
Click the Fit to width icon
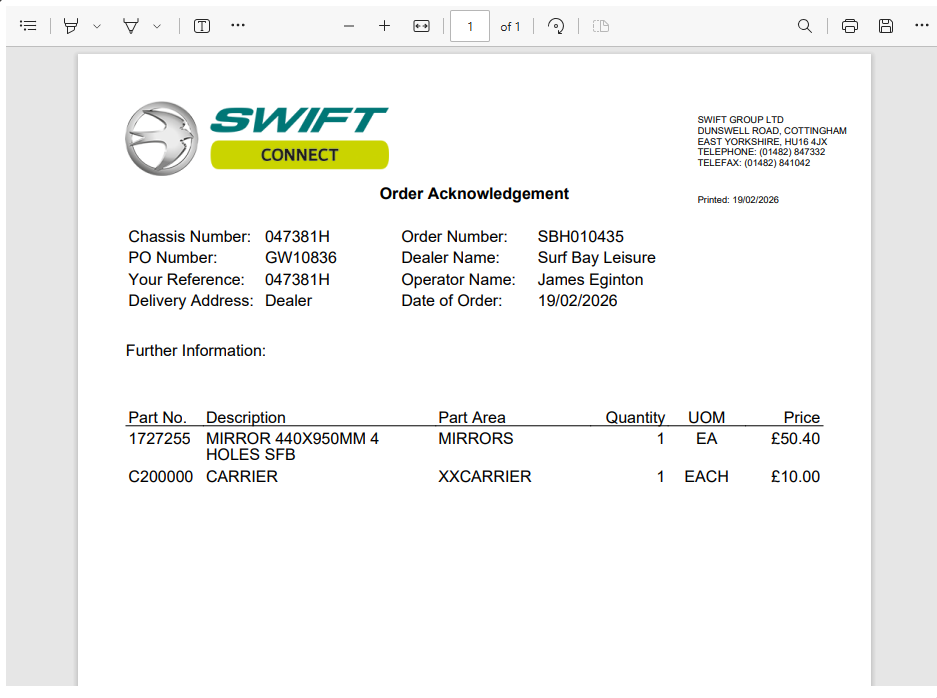pos(421,26)
